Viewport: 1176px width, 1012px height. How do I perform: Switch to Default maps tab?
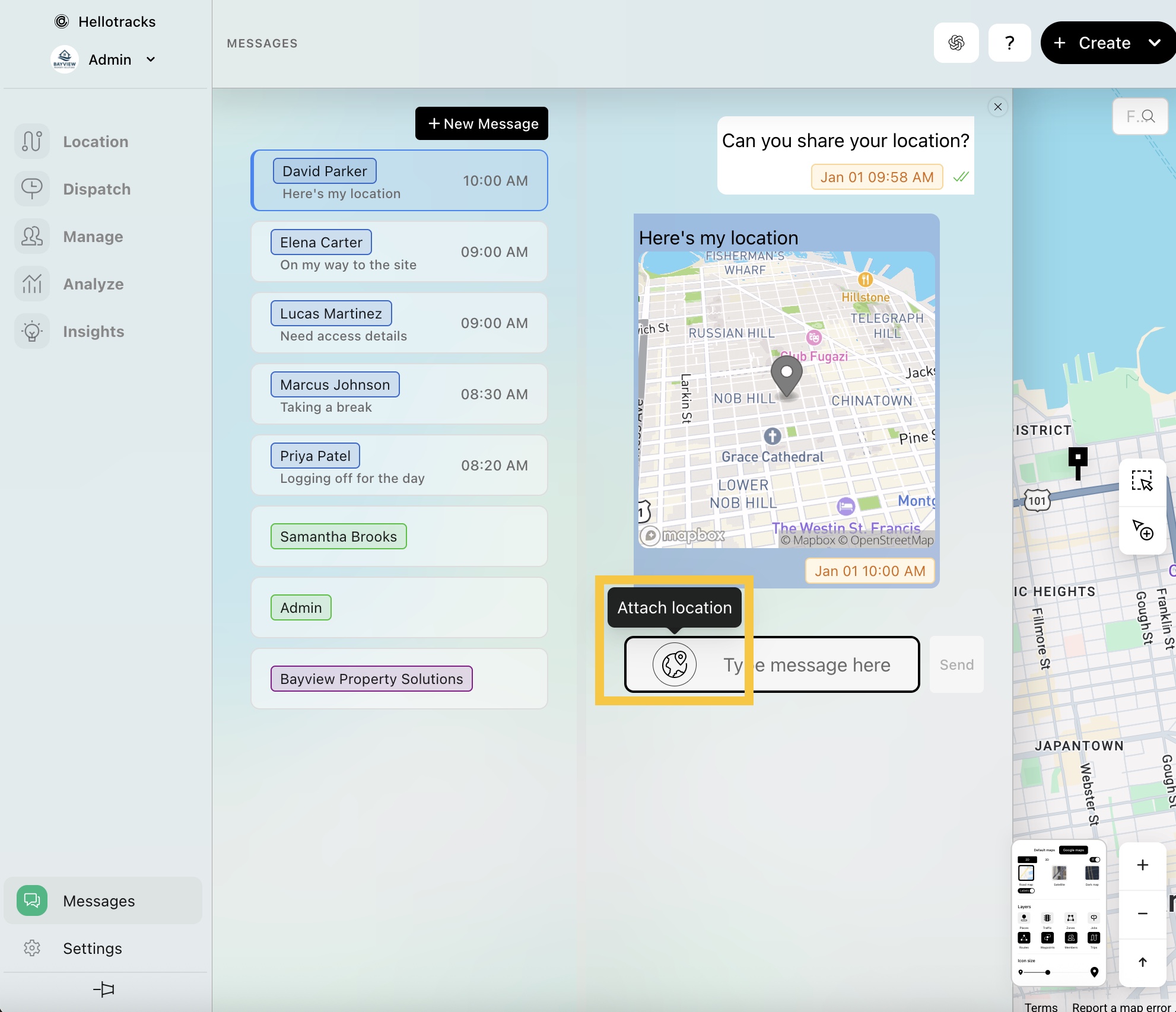pyautogui.click(x=1044, y=850)
